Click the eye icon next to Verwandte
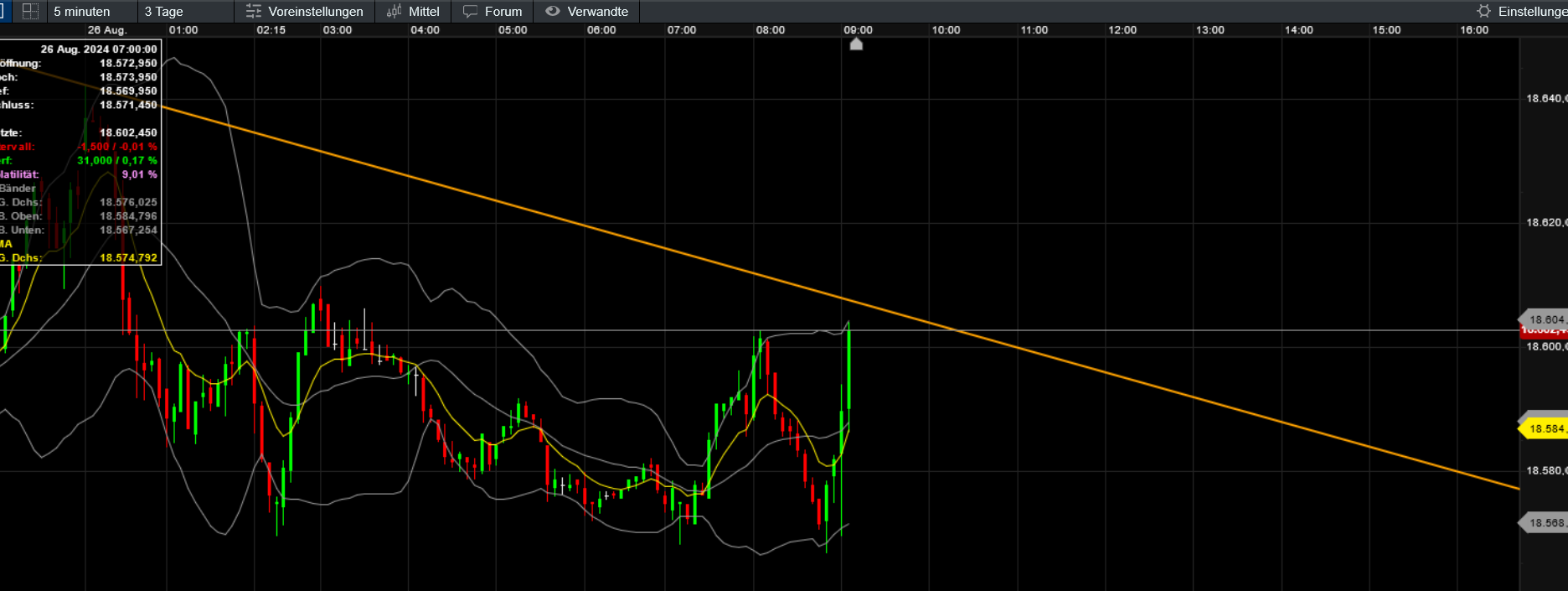Viewport: 1568px width, 591px height. pyautogui.click(x=552, y=11)
